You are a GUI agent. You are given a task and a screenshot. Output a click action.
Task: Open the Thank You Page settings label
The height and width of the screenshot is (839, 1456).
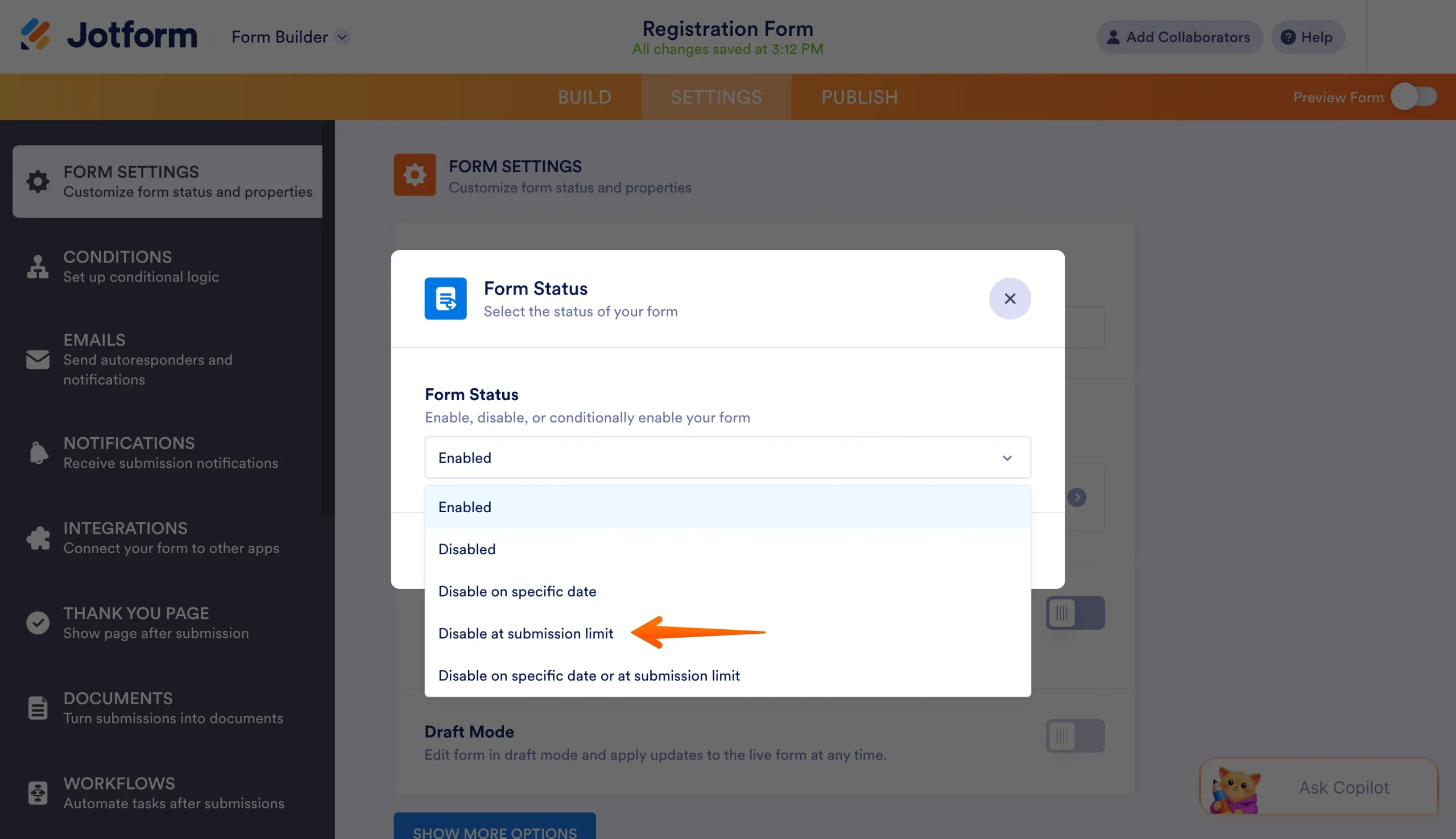point(136,613)
